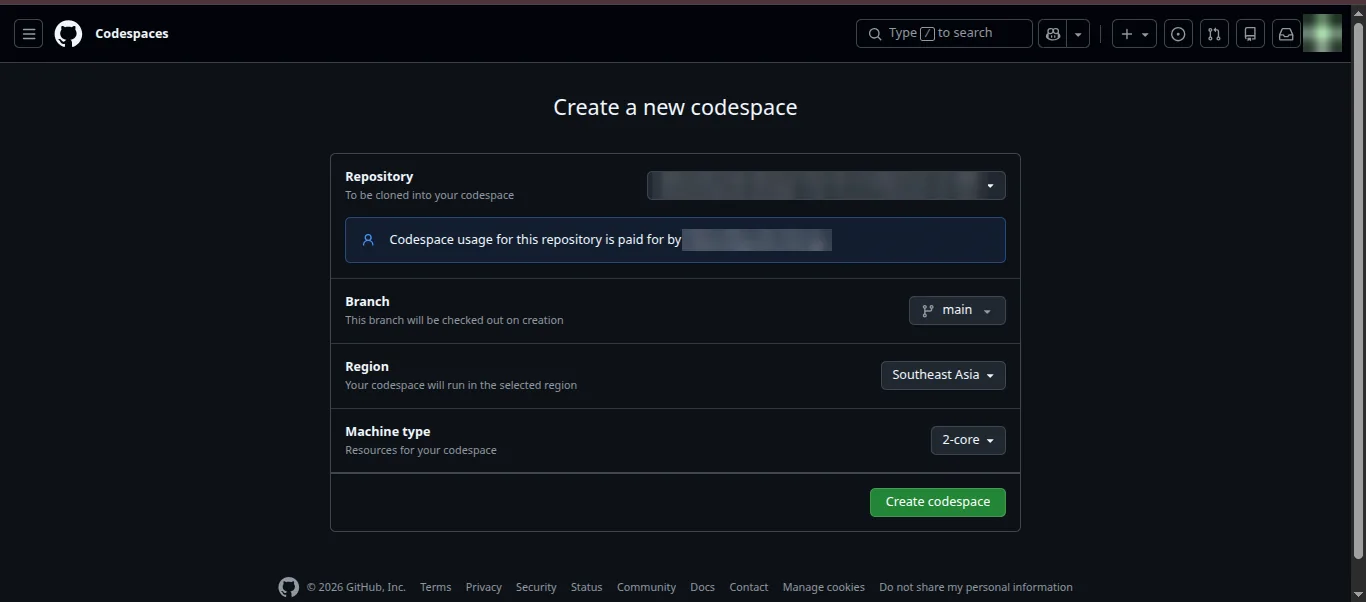Click the Create codespace button
1366x602 pixels.
pyautogui.click(x=938, y=502)
